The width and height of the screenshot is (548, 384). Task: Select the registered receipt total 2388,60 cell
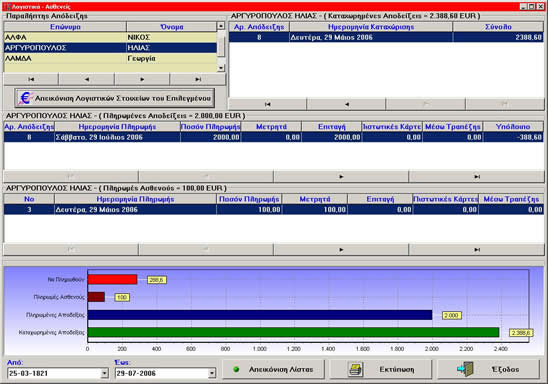[498, 37]
